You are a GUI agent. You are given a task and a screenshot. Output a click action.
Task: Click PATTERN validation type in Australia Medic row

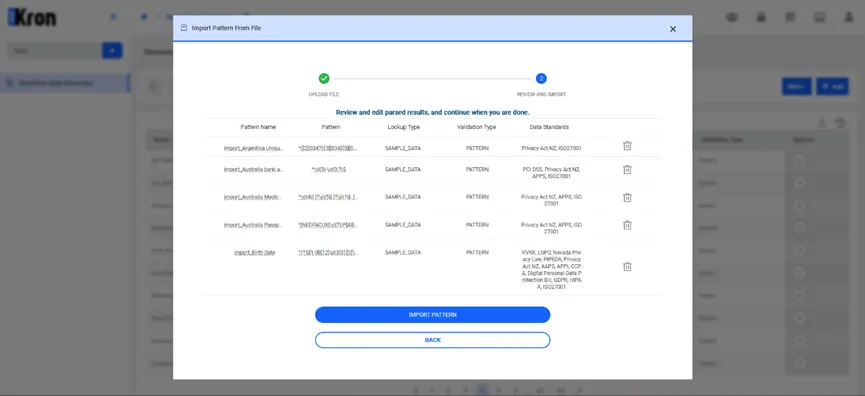477,197
